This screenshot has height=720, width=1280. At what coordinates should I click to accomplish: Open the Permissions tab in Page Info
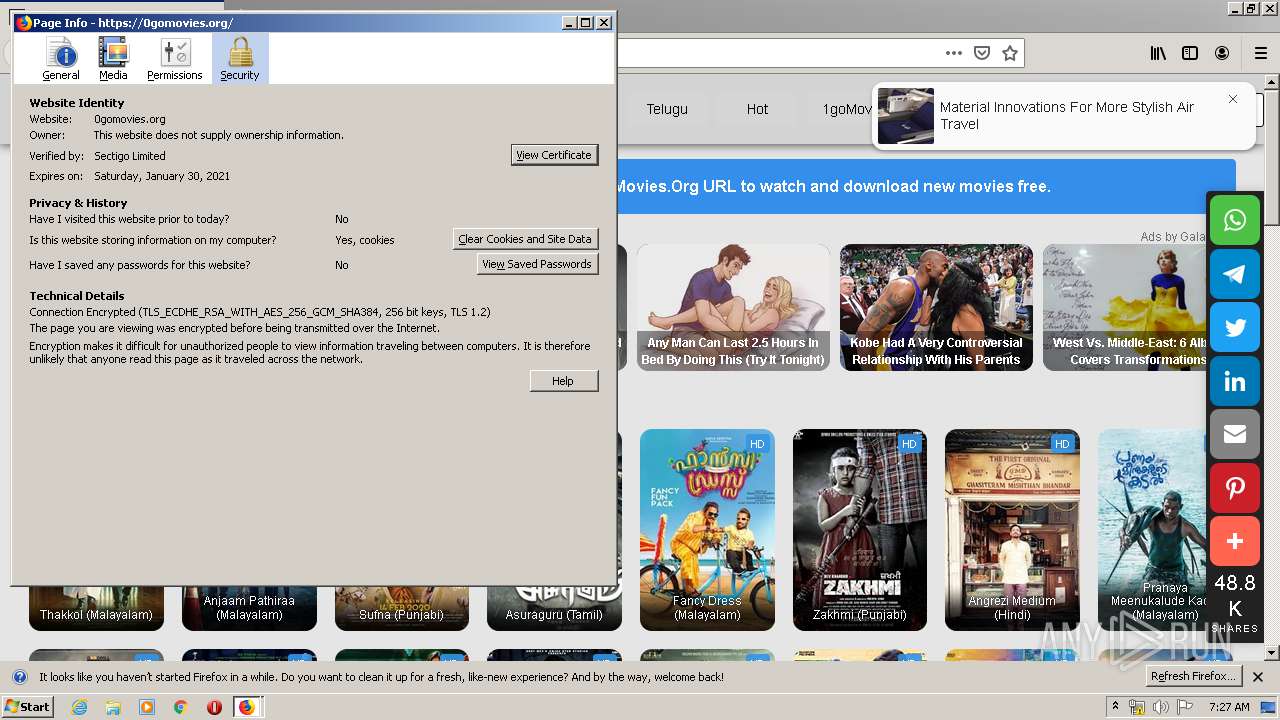click(x=175, y=59)
